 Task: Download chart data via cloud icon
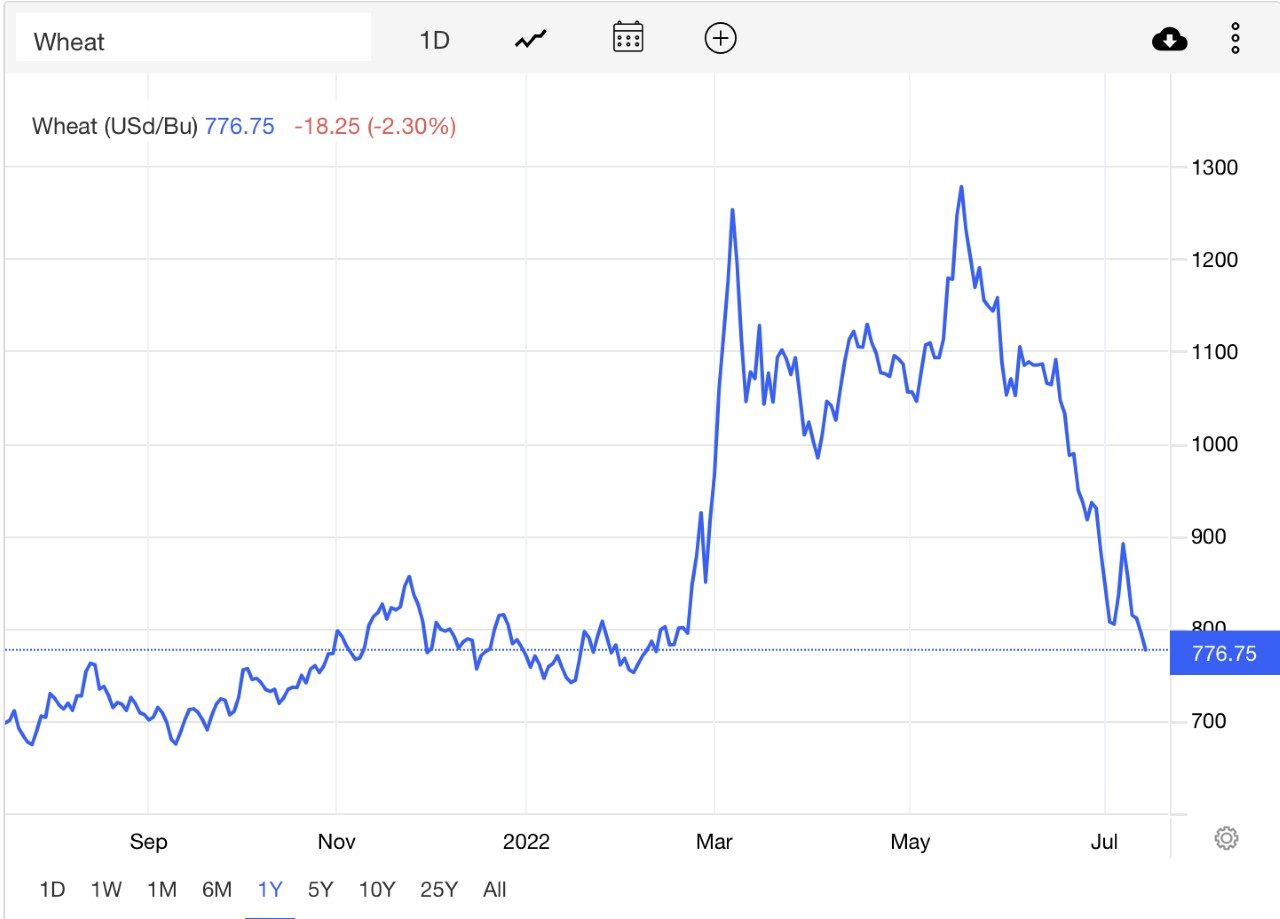pyautogui.click(x=1170, y=40)
